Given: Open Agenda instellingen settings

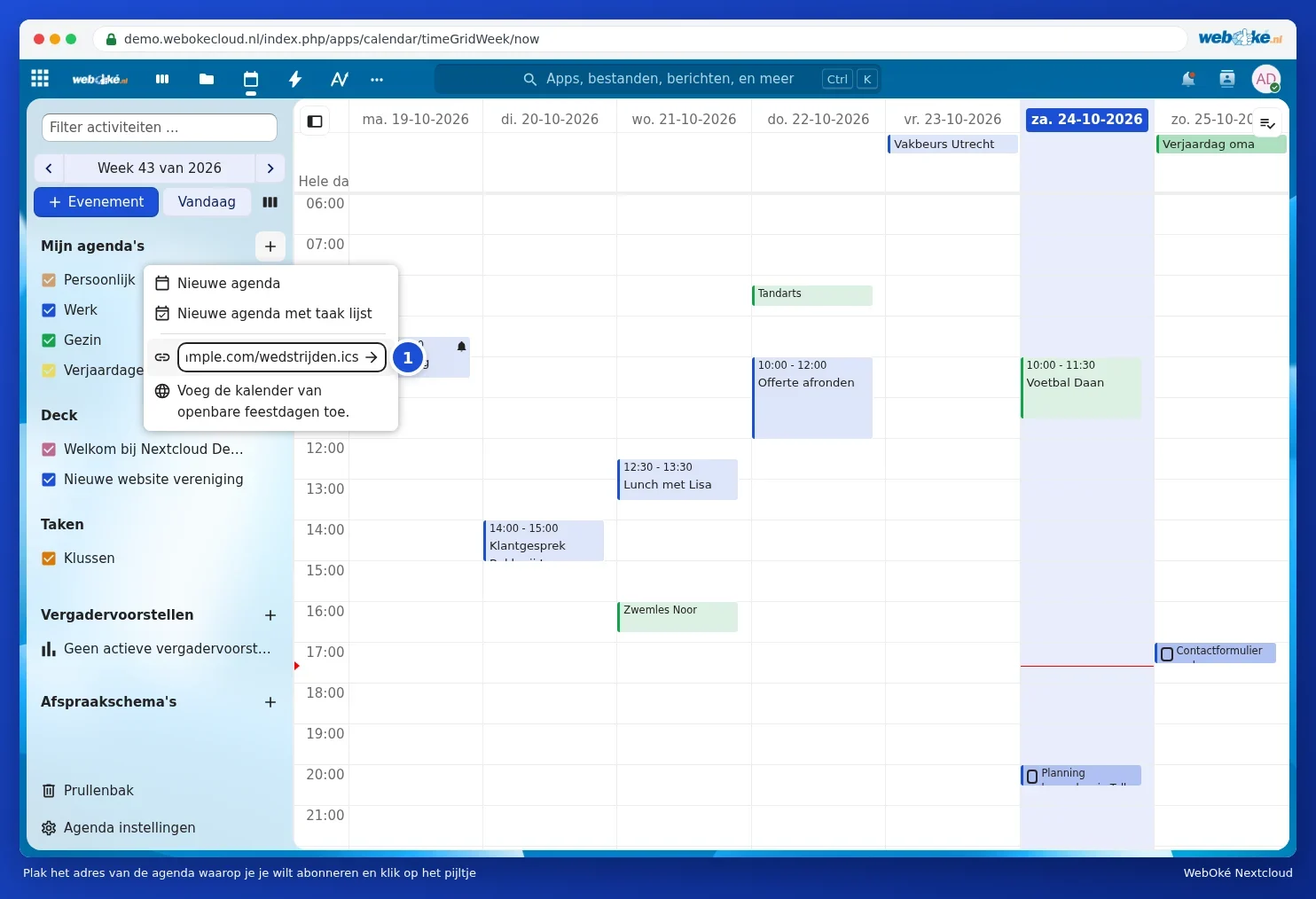Looking at the screenshot, I should (x=118, y=828).
